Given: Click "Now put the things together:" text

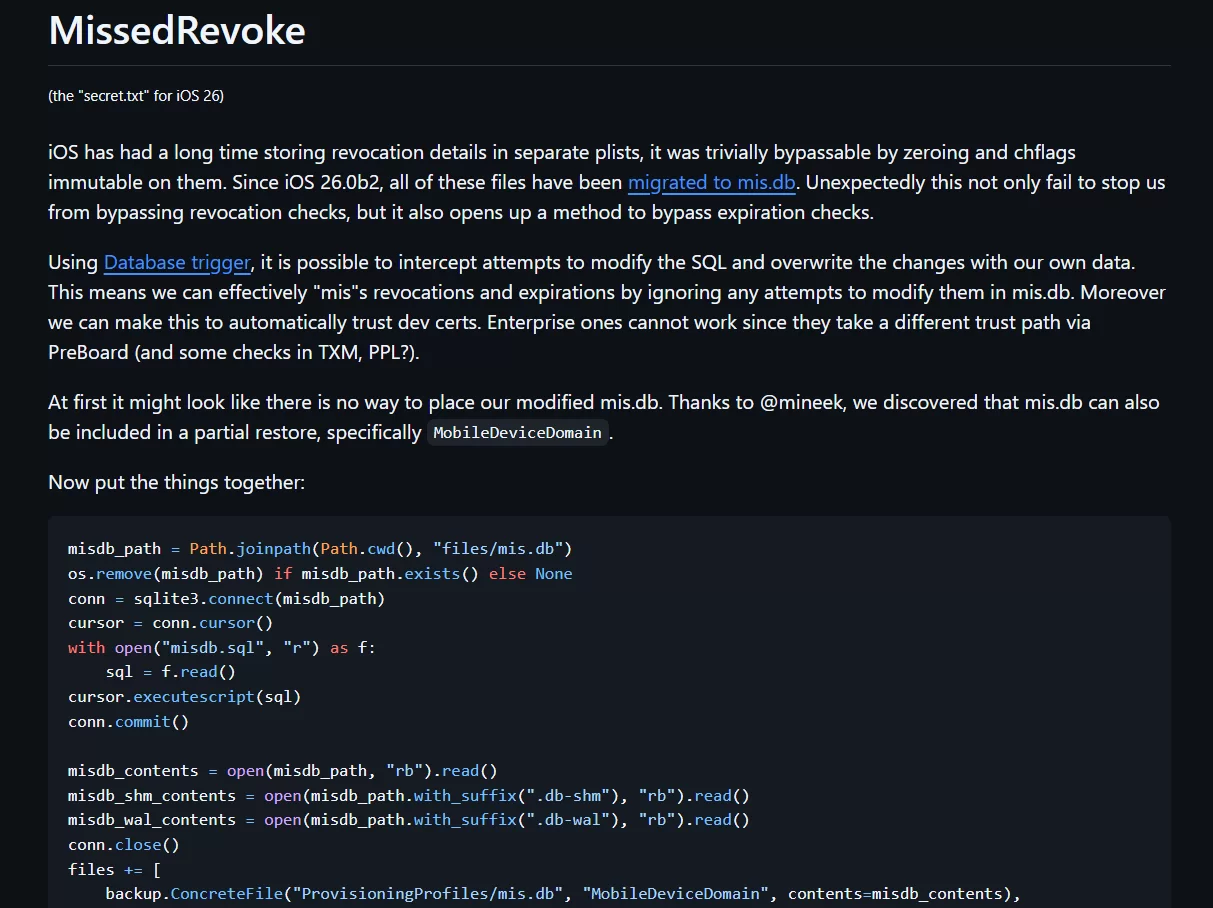Looking at the screenshot, I should point(176,482).
